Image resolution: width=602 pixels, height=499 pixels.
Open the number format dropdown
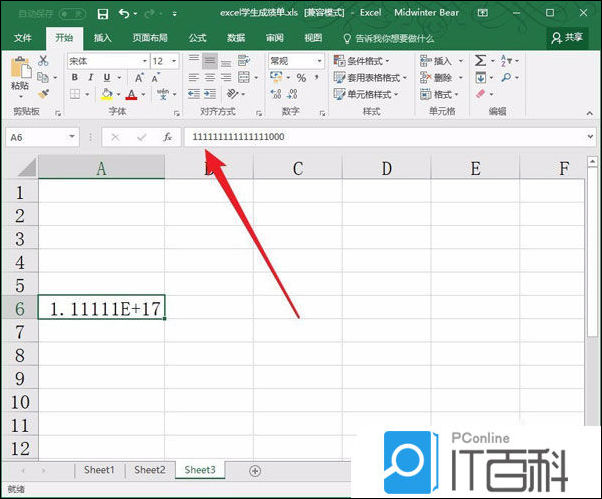pyautogui.click(x=319, y=61)
